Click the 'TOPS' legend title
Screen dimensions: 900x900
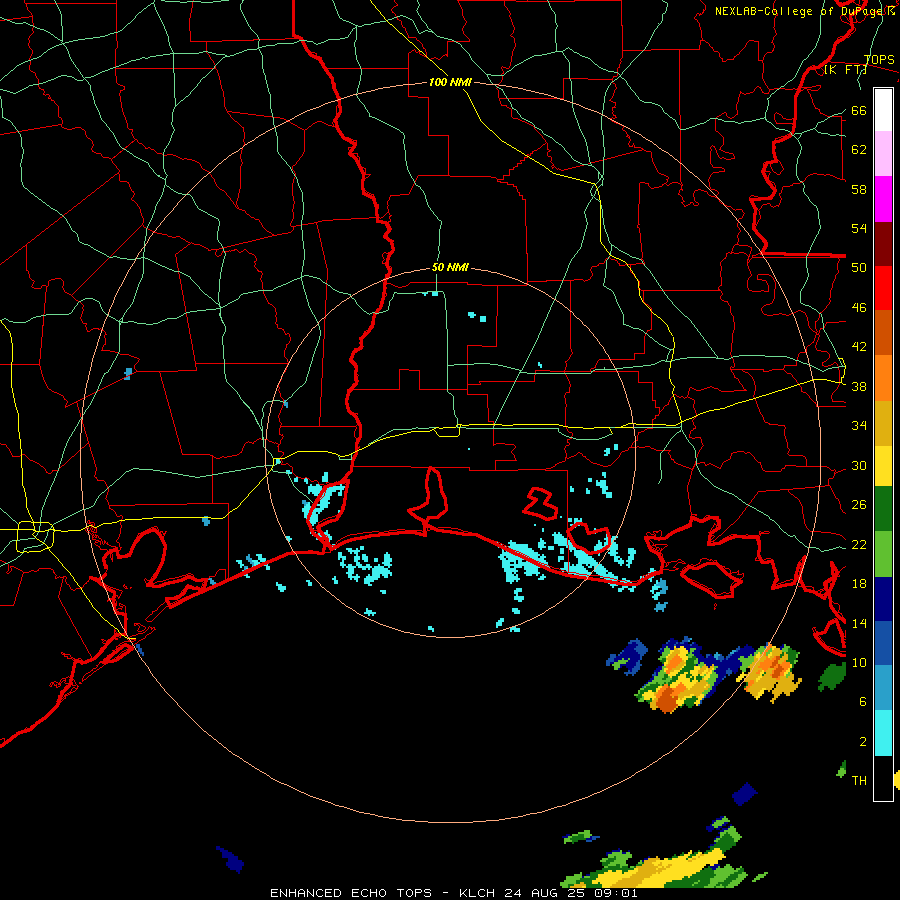[879, 60]
